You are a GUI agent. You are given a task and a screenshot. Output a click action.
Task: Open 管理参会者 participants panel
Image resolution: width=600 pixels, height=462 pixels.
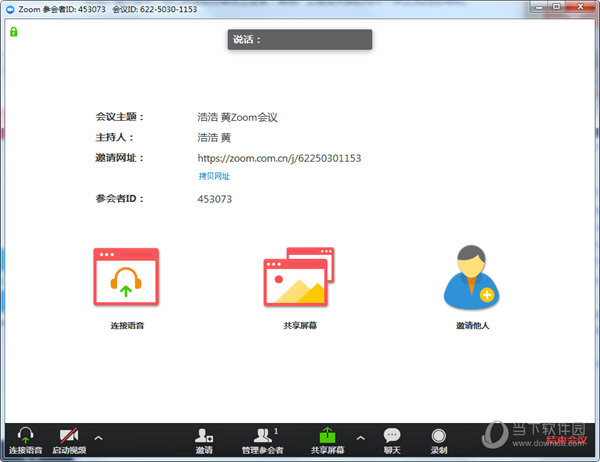(262, 441)
